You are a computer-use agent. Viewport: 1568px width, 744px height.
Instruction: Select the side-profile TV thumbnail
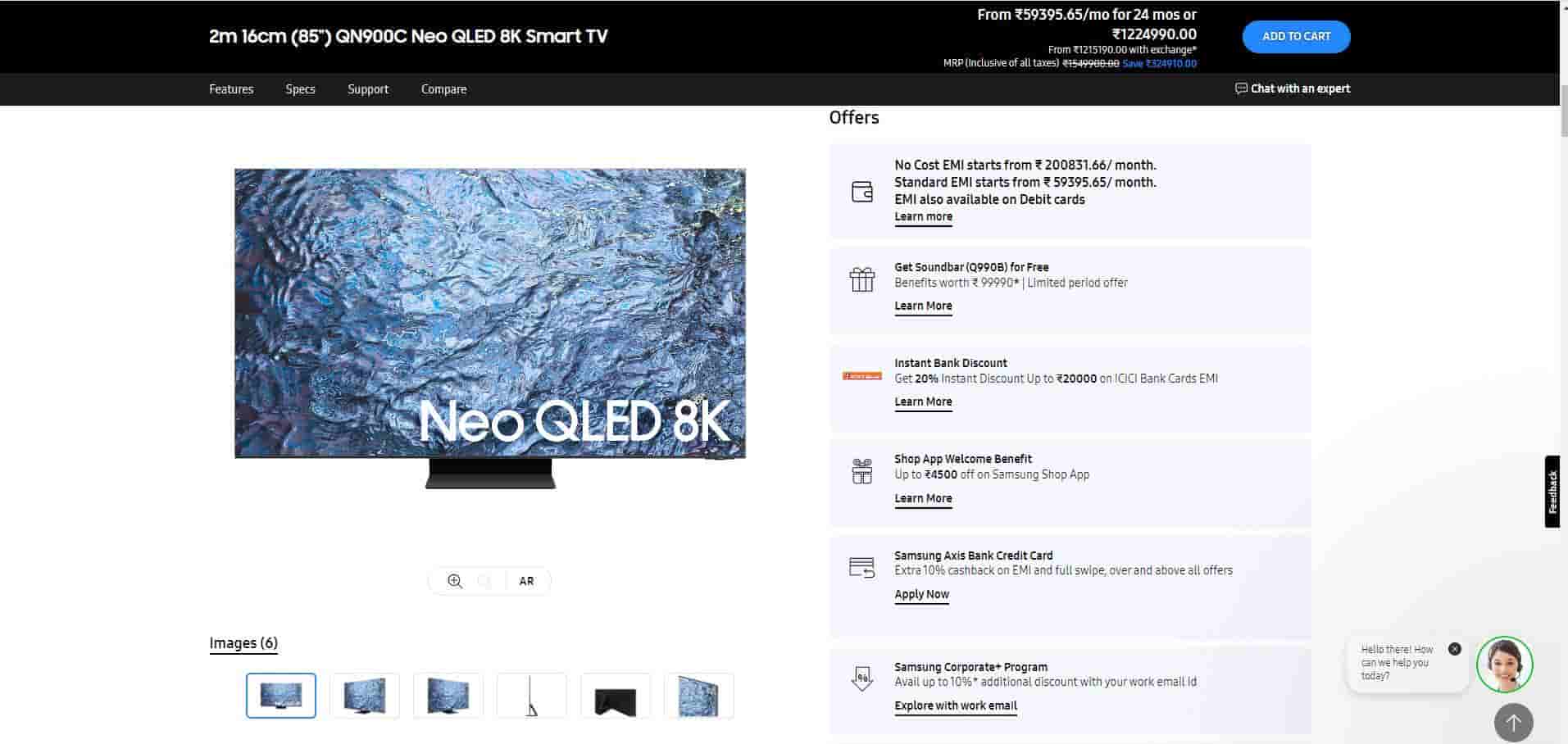point(531,696)
